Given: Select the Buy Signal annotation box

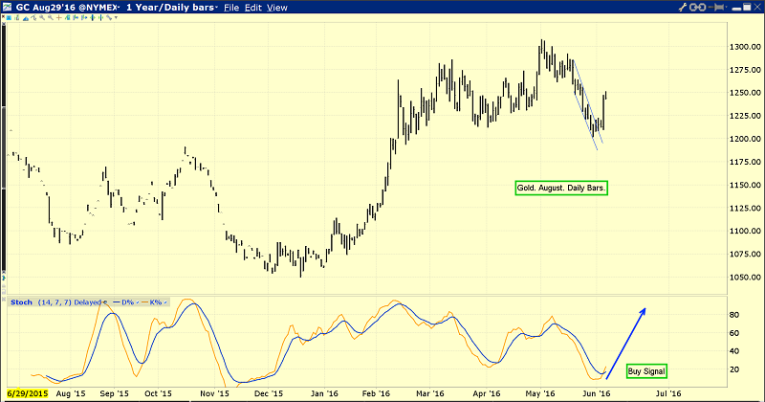Looking at the screenshot, I should [x=646, y=371].
